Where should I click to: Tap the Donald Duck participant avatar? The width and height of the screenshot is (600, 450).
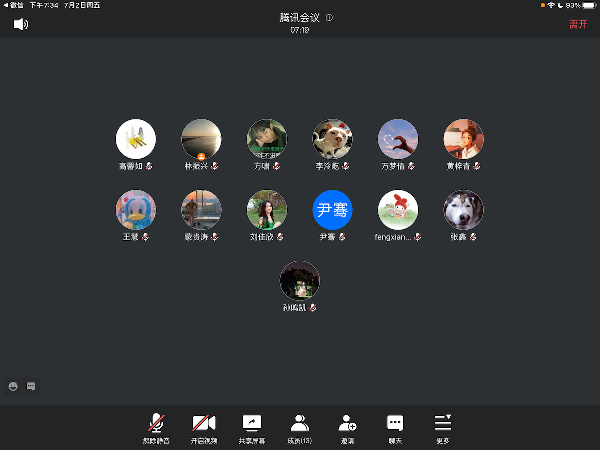point(136,210)
